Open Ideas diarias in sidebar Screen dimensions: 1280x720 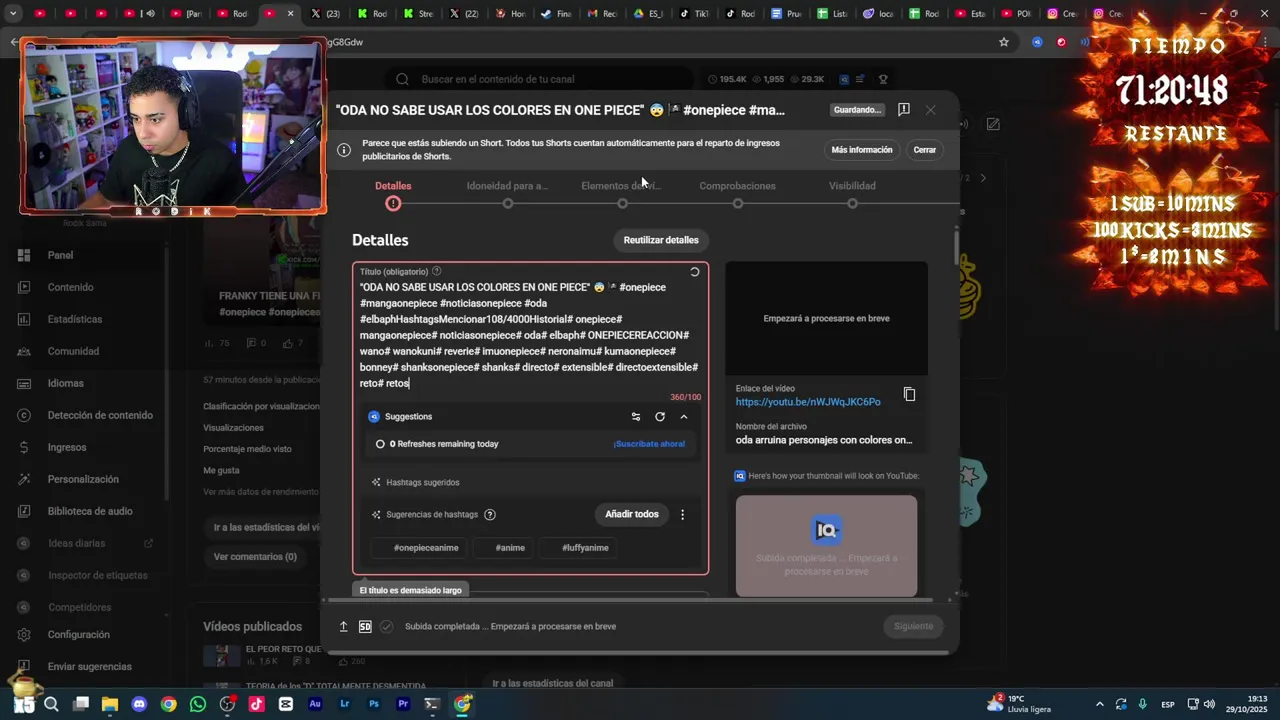pos(76,543)
